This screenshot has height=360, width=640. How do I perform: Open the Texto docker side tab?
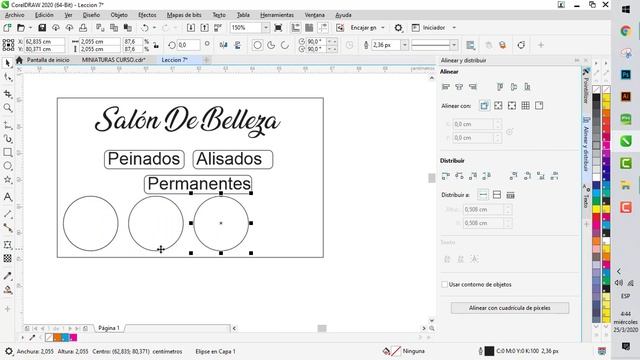click(x=586, y=196)
